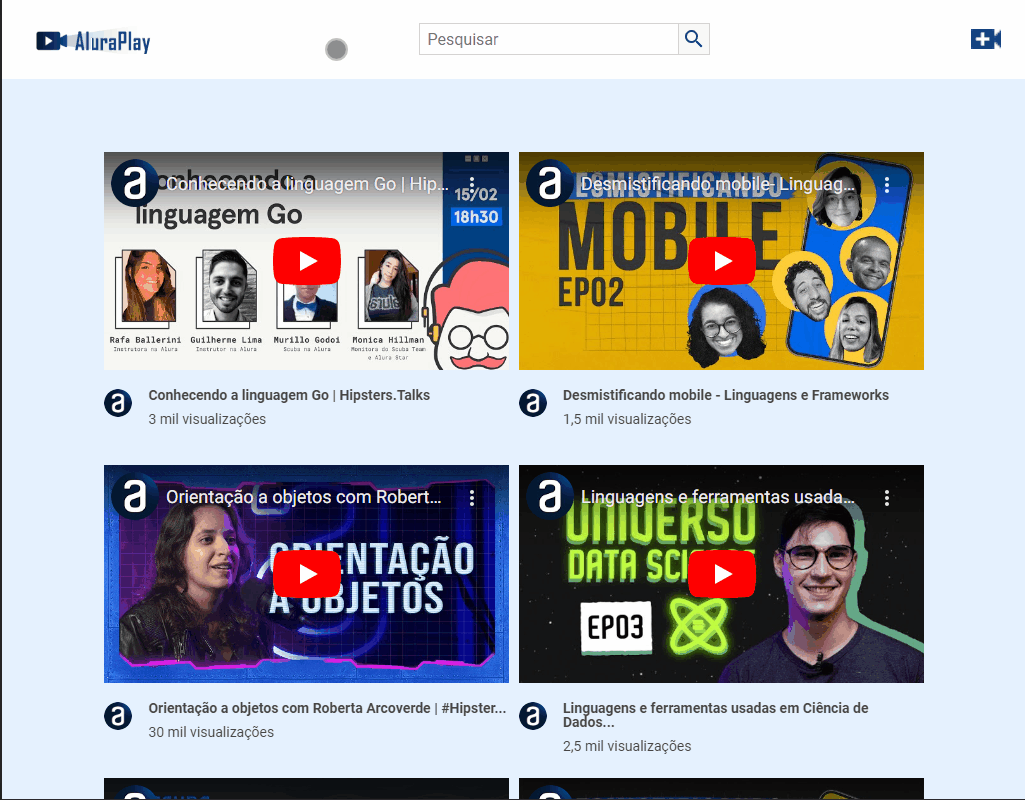Click embed title 'Conhecendo a linguagem Go | Hip...'
1025x800 pixels.
click(x=307, y=184)
